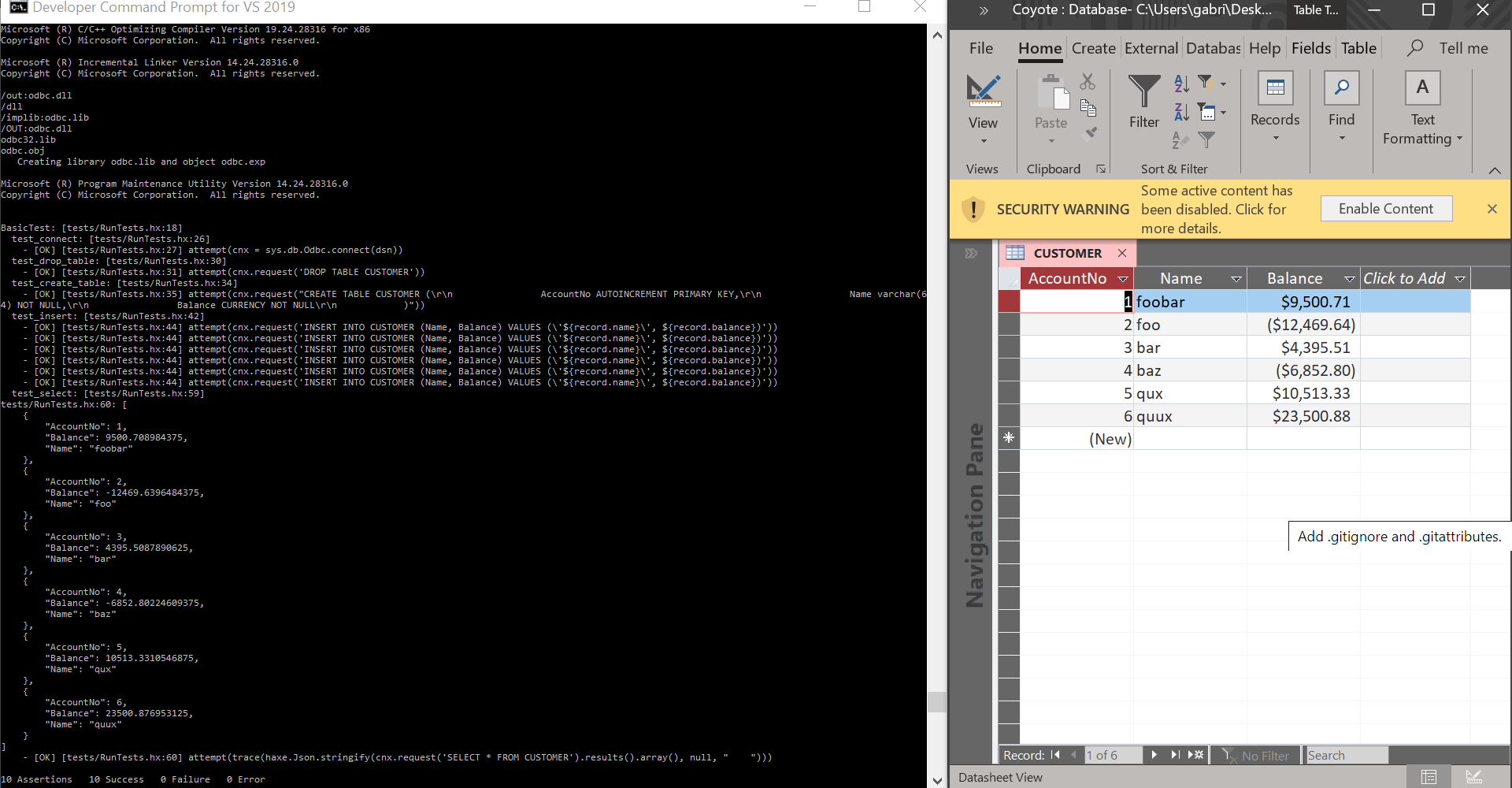
Task: Open the Records group dropdown
Action: tap(1276, 139)
